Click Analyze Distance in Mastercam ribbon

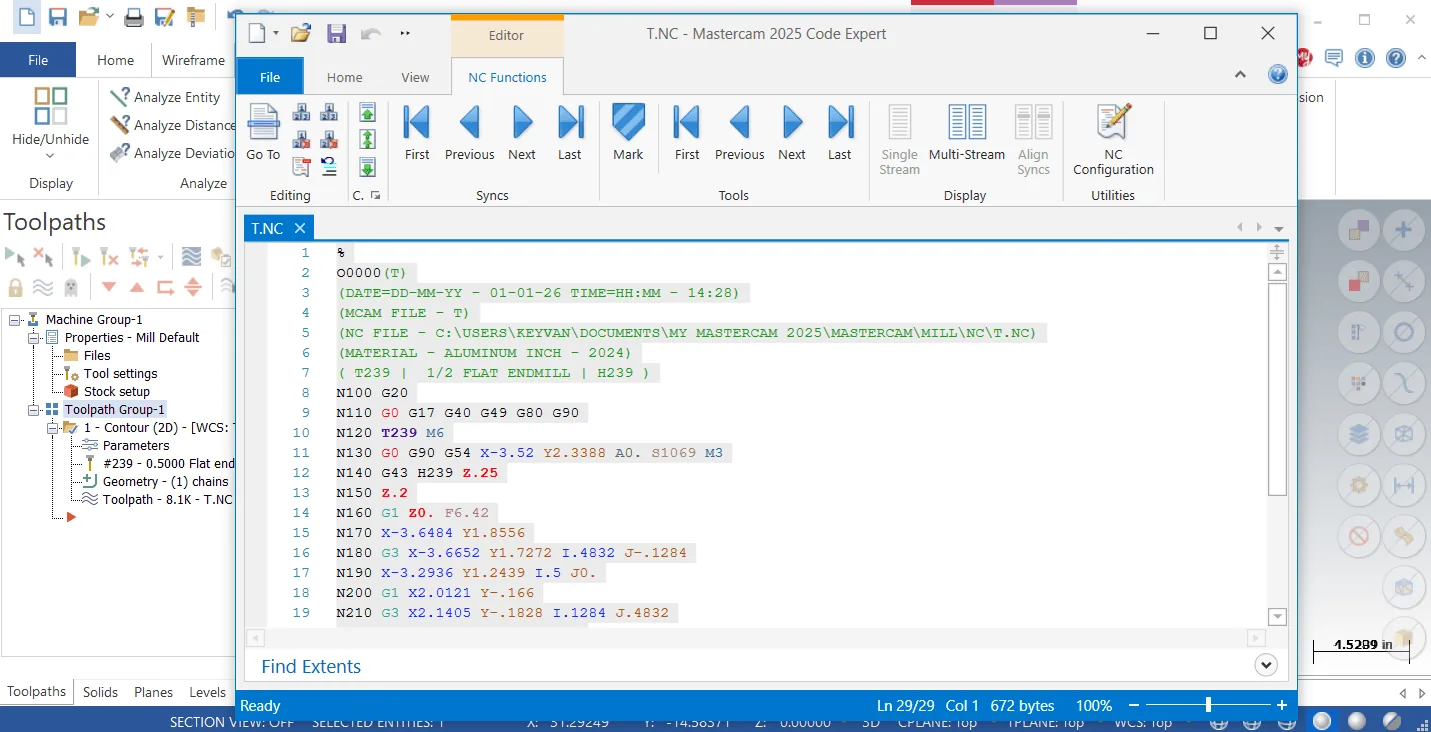[173, 125]
